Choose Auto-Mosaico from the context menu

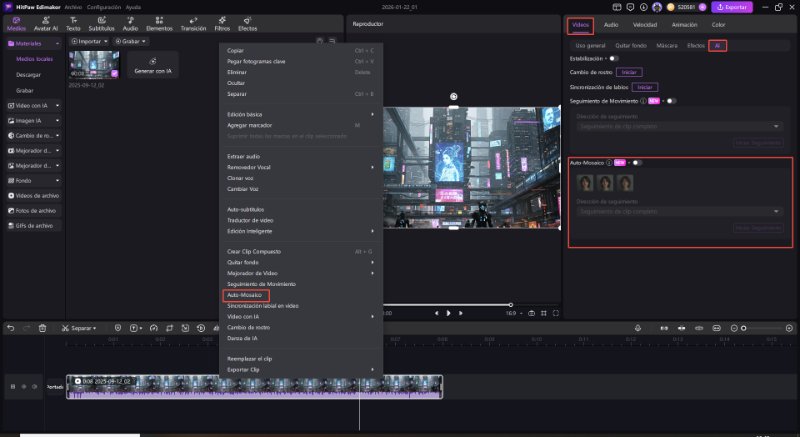[x=246, y=296]
